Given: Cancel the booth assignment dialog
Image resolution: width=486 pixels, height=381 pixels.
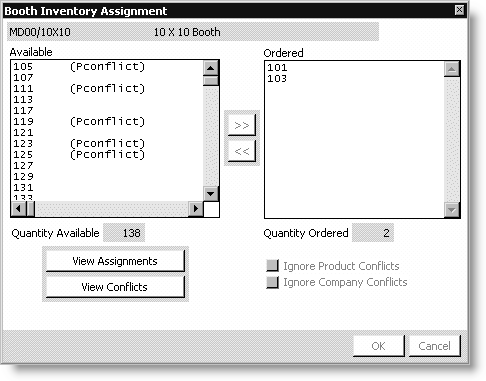Looking at the screenshot, I should (434, 346).
